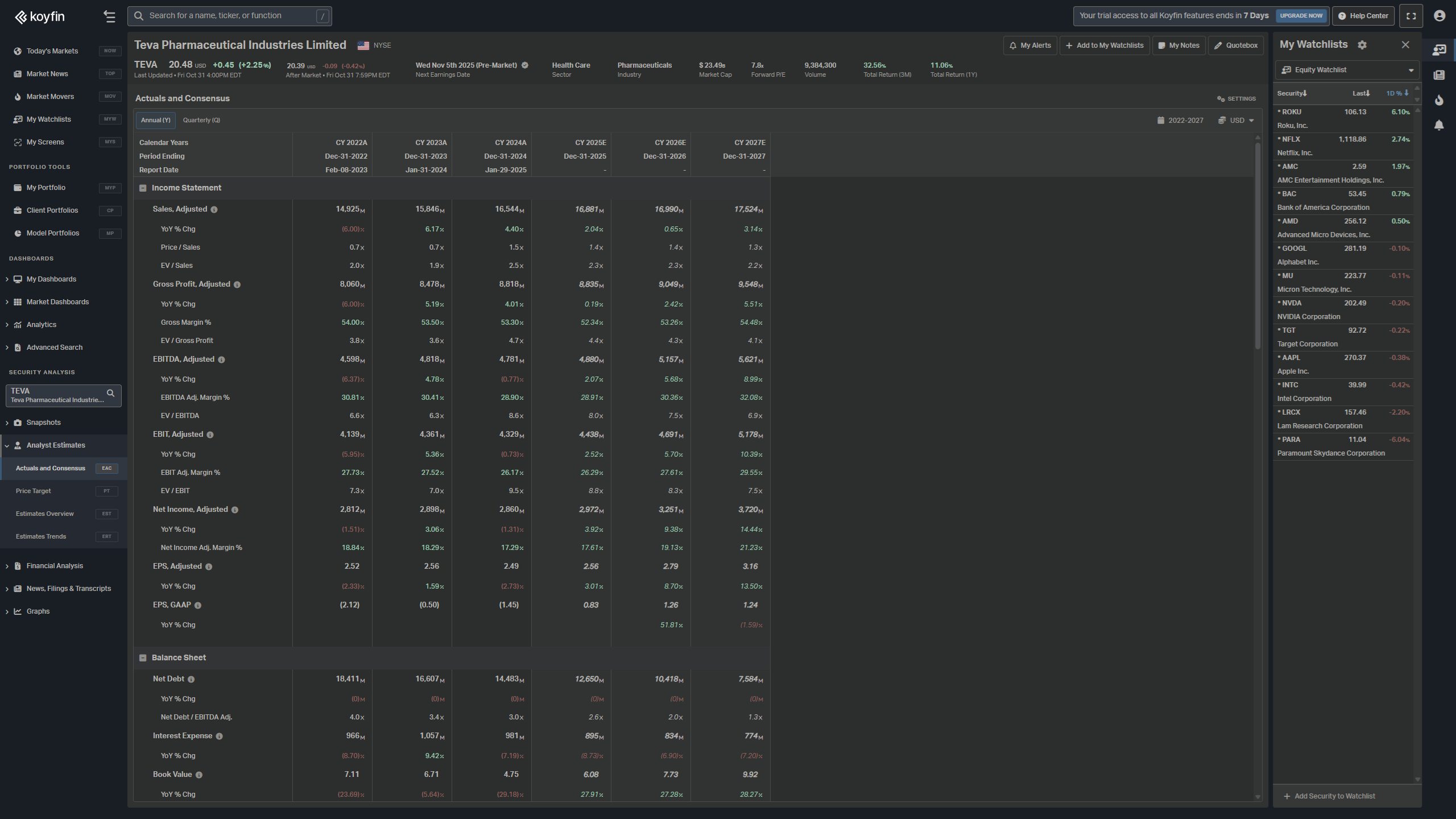1456x819 pixels.
Task: Collapse the Income Statement section
Action: [x=143, y=188]
